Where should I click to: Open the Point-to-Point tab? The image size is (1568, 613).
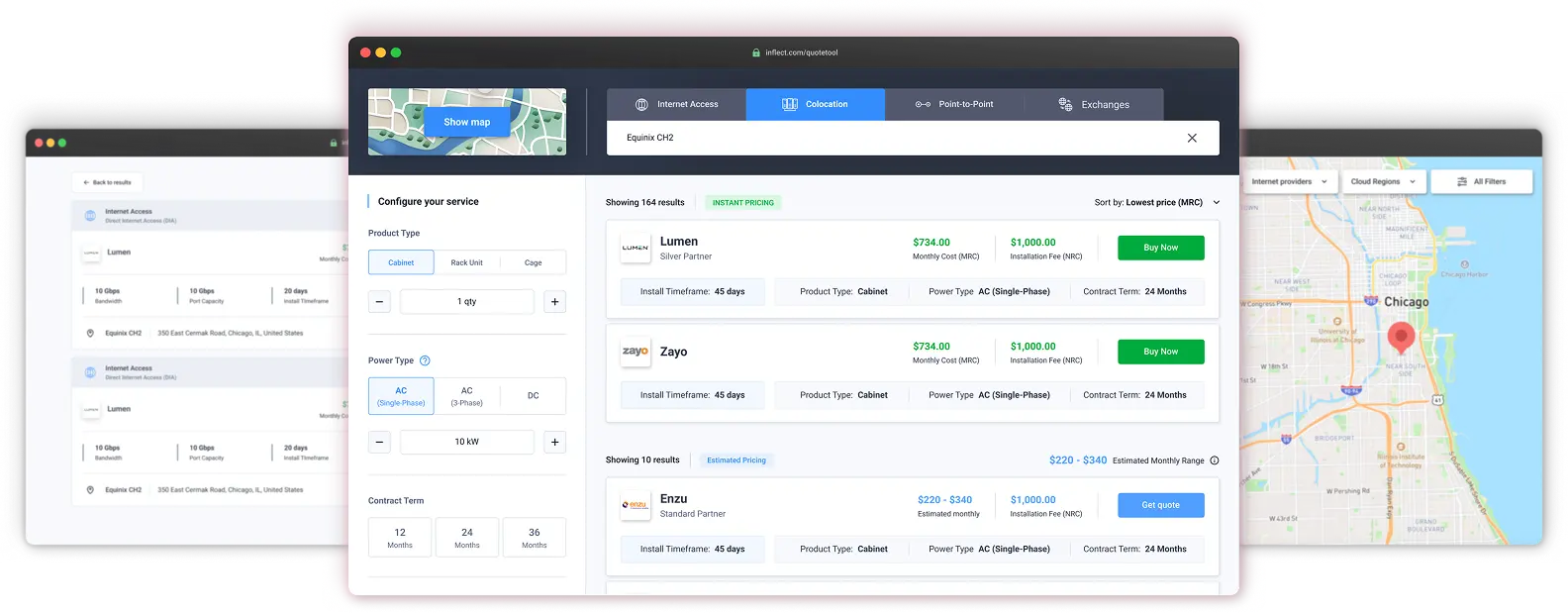tap(954, 104)
